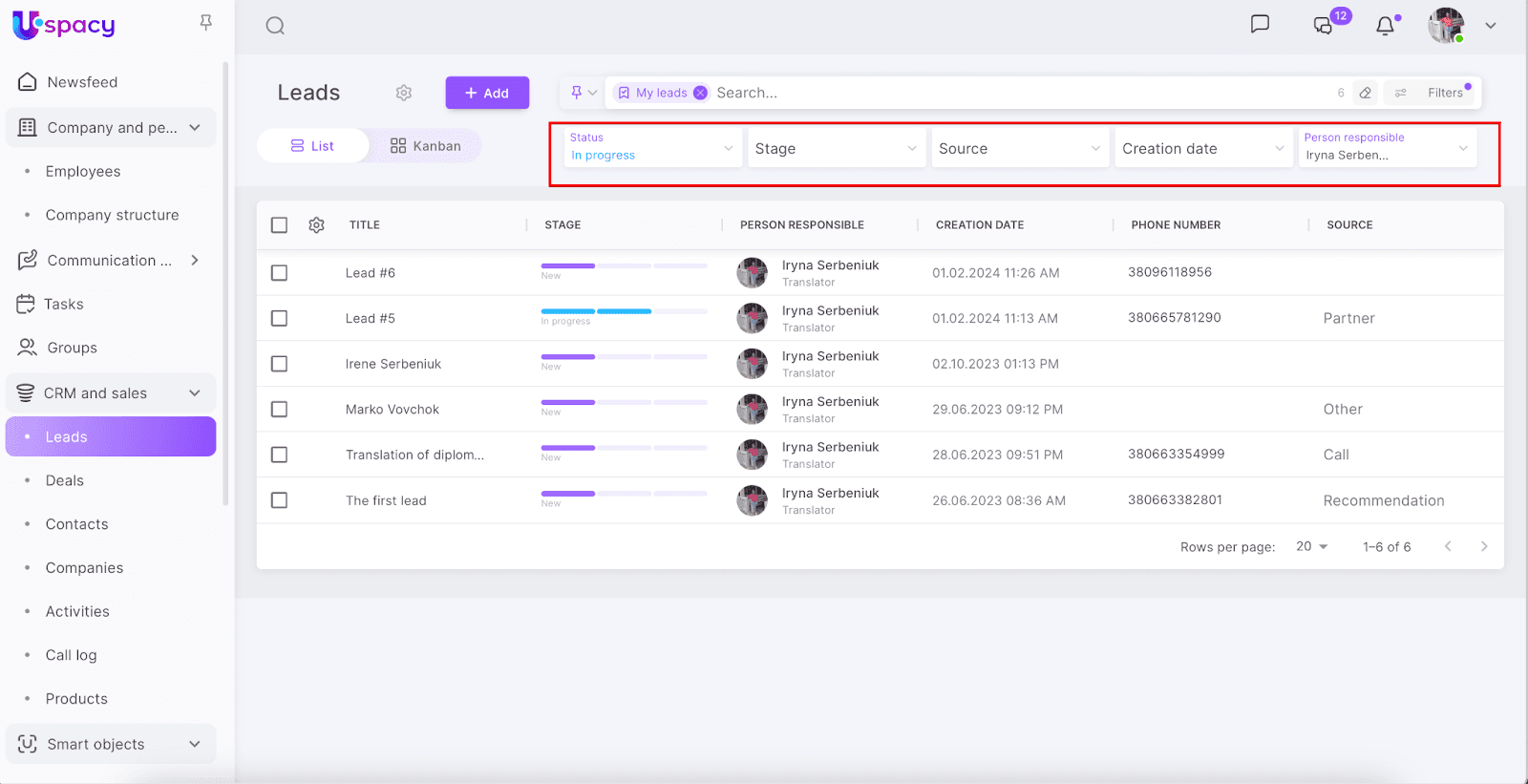Open the Filters button
The image size is (1528, 784).
[x=1433, y=93]
